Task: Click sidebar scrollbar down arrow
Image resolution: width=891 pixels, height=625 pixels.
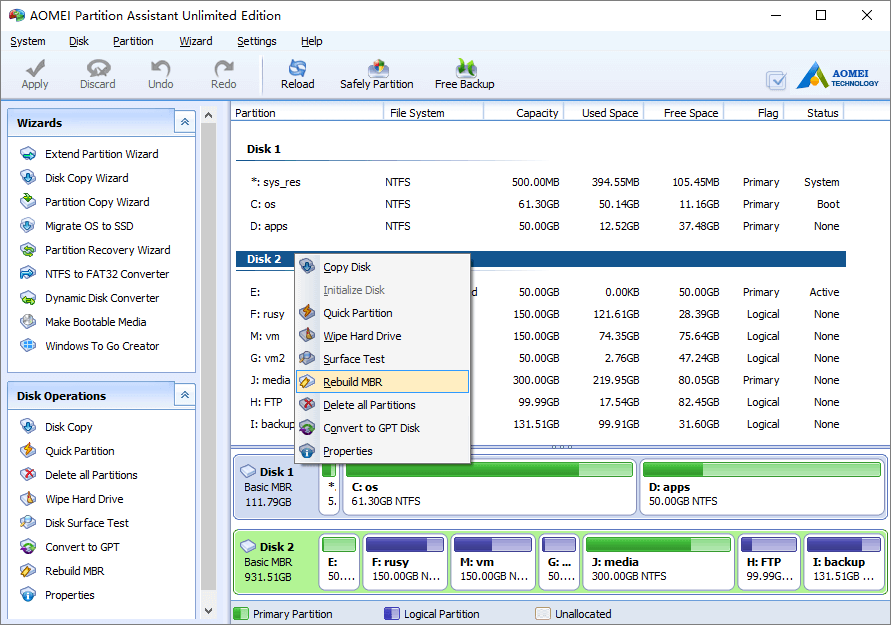Action: coord(209,611)
